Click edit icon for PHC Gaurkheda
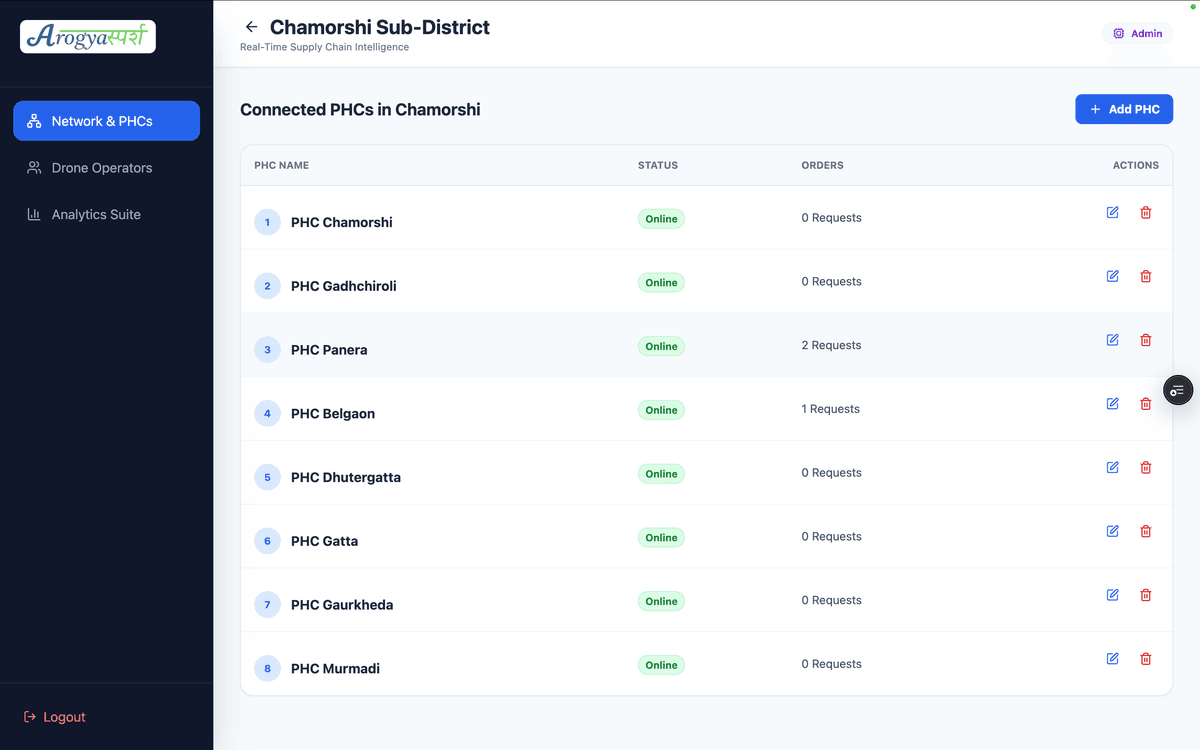 1112,595
